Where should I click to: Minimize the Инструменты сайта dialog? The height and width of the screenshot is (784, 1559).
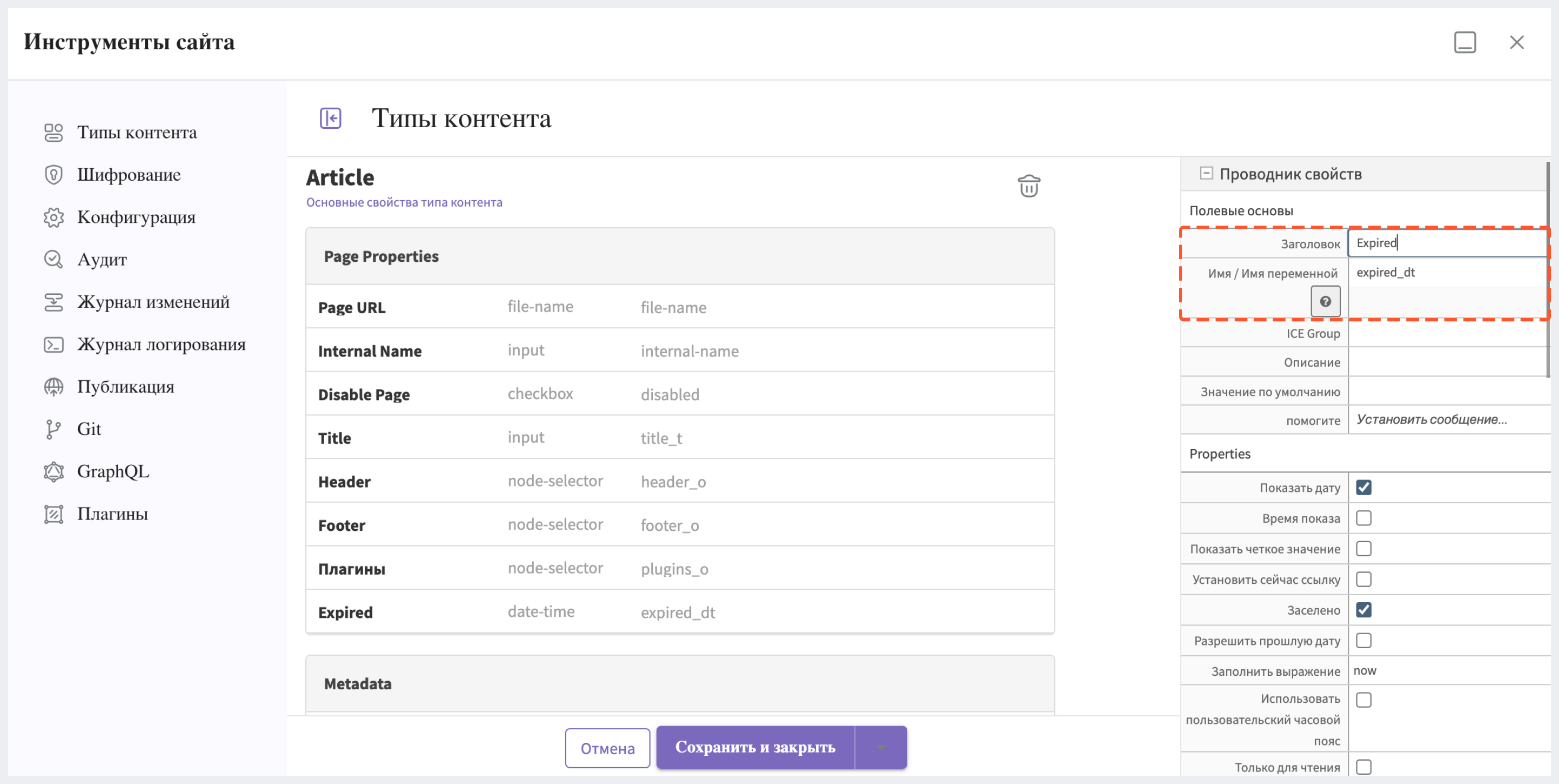[x=1465, y=42]
